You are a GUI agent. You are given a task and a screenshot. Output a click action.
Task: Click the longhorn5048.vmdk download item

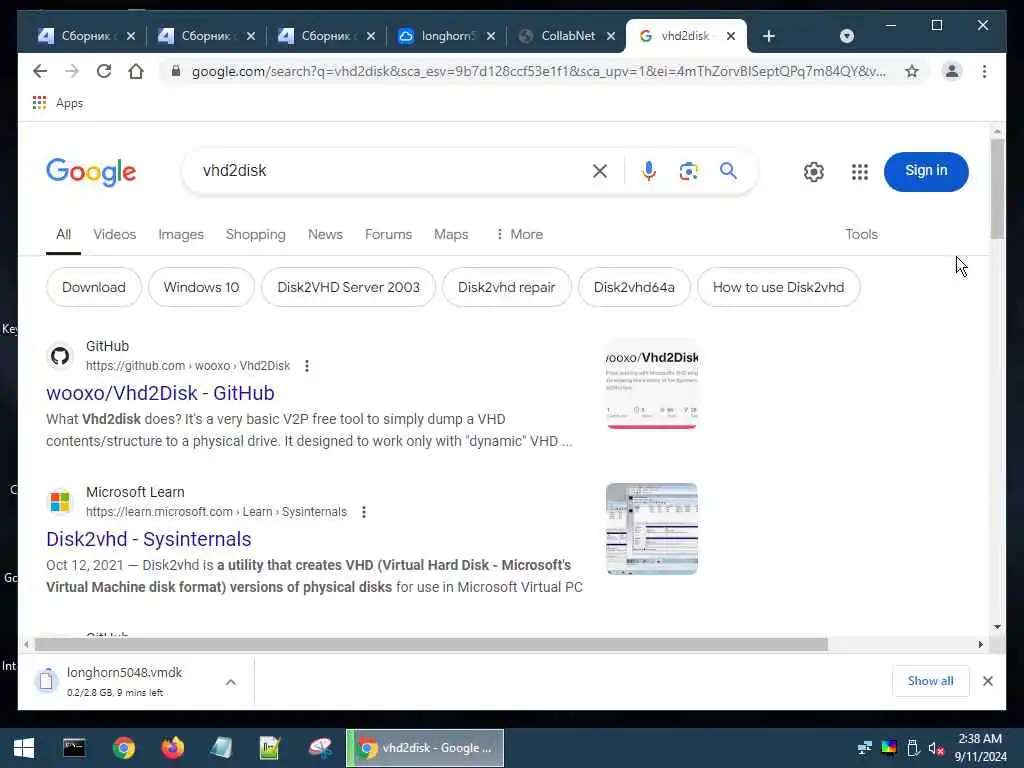click(x=124, y=682)
